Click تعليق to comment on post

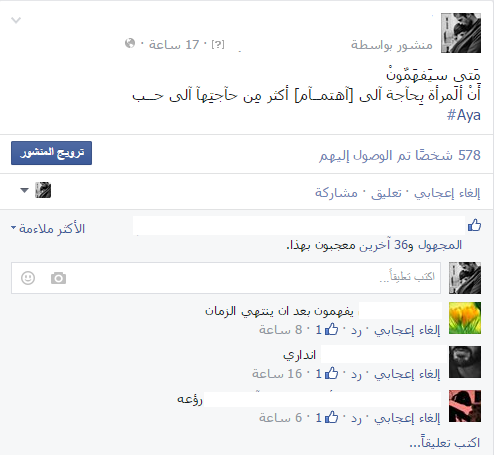click(x=386, y=193)
